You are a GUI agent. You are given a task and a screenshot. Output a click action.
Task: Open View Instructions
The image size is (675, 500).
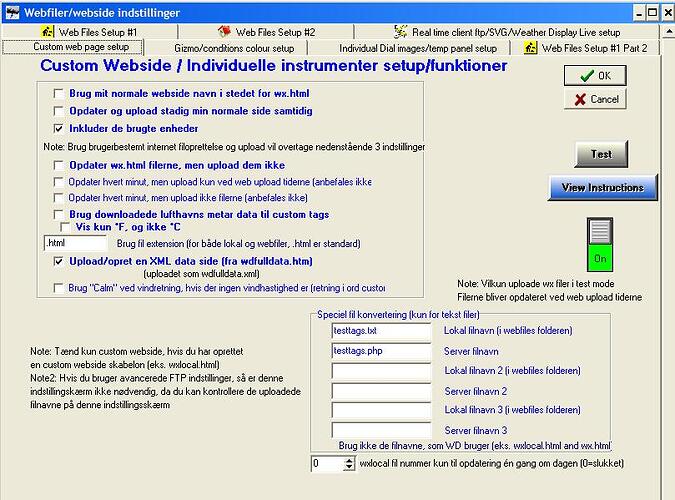click(603, 187)
